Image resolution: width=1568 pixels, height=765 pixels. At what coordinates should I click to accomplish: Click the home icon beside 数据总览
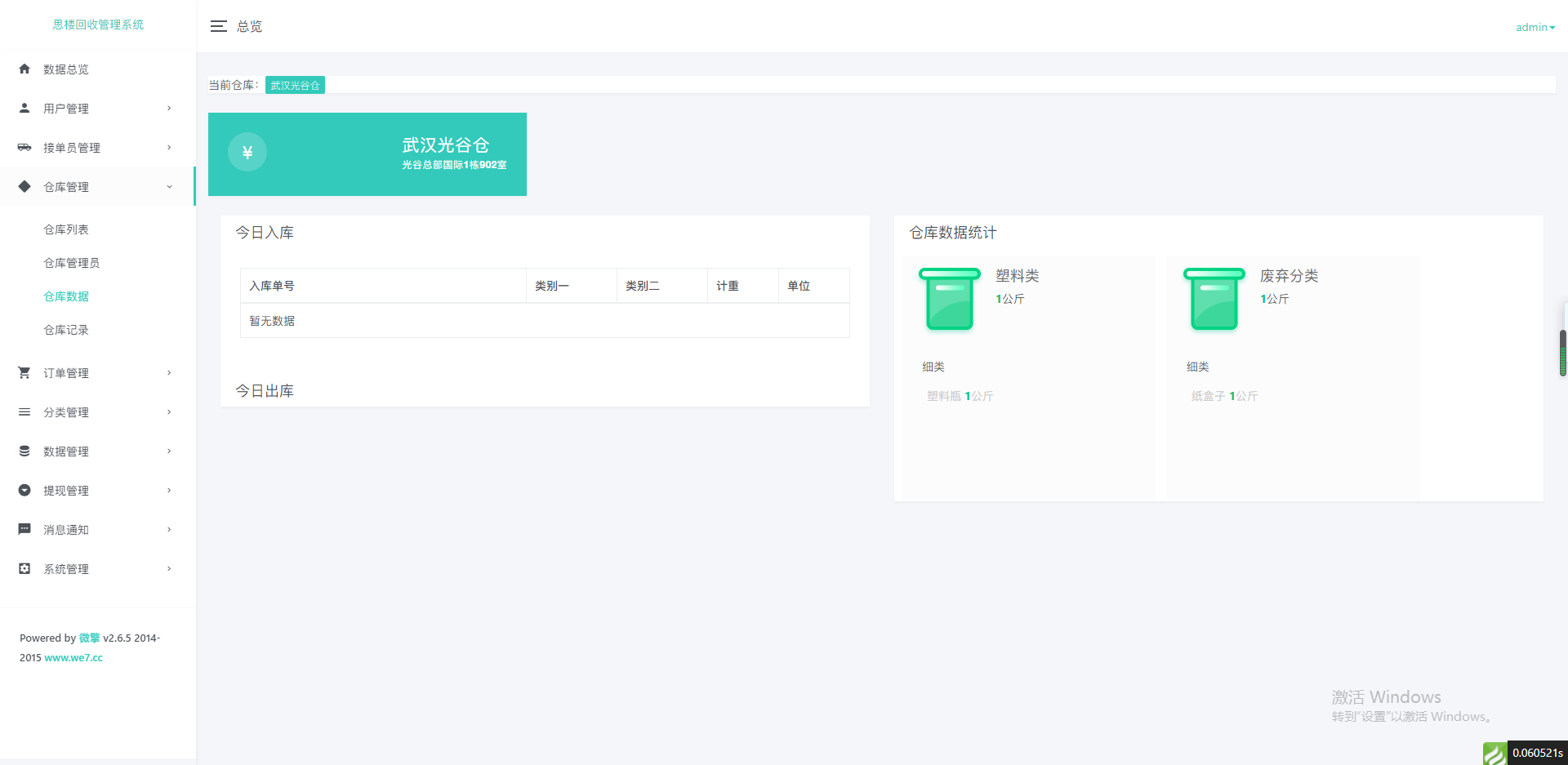tap(24, 69)
